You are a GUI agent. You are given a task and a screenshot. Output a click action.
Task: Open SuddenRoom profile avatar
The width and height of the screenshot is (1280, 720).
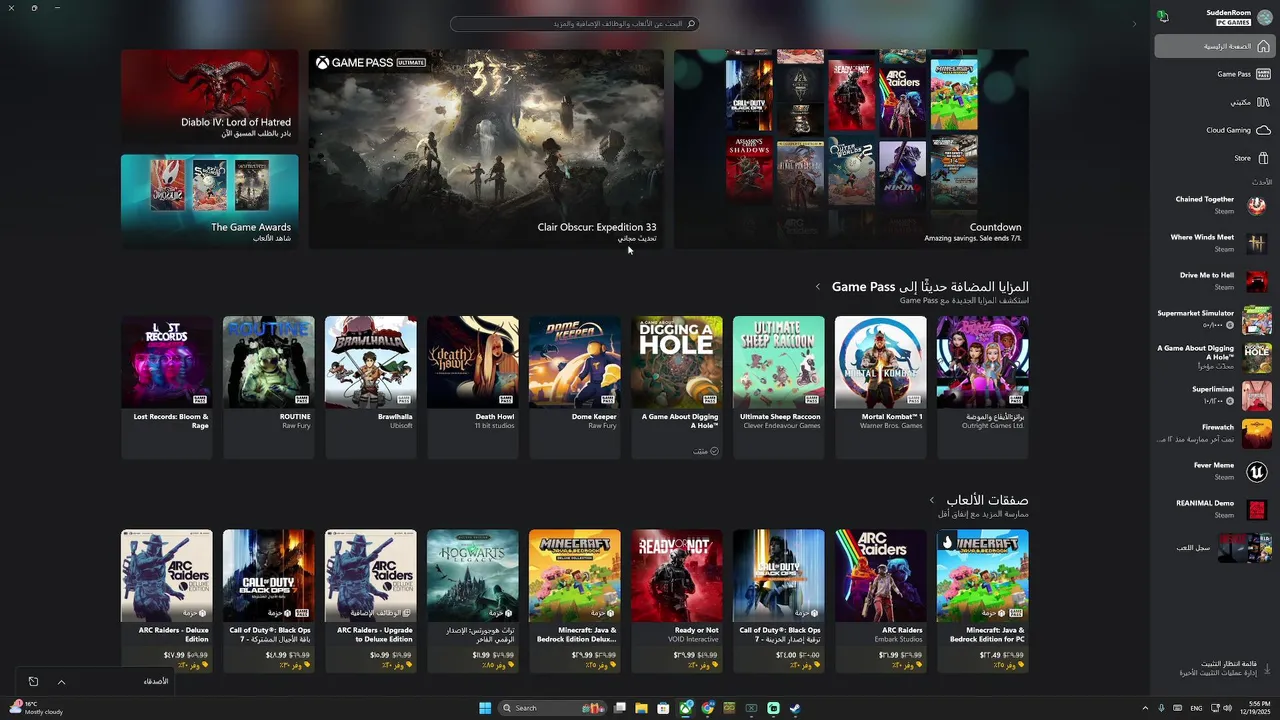[x=1263, y=17]
